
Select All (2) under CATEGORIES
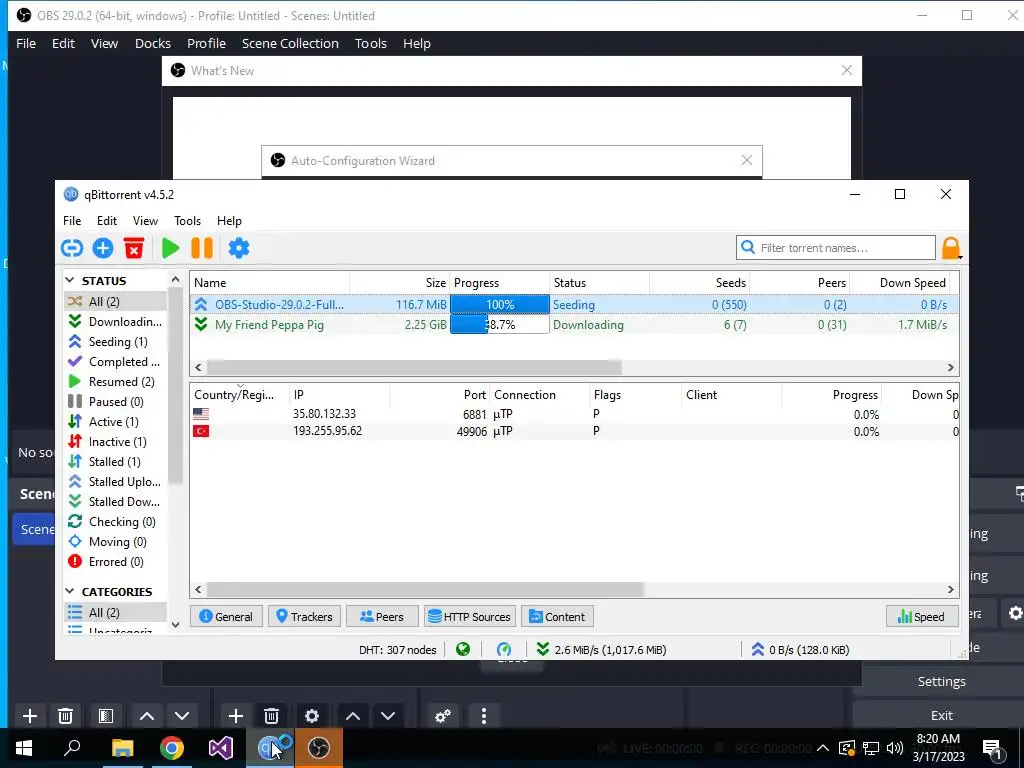click(x=115, y=613)
